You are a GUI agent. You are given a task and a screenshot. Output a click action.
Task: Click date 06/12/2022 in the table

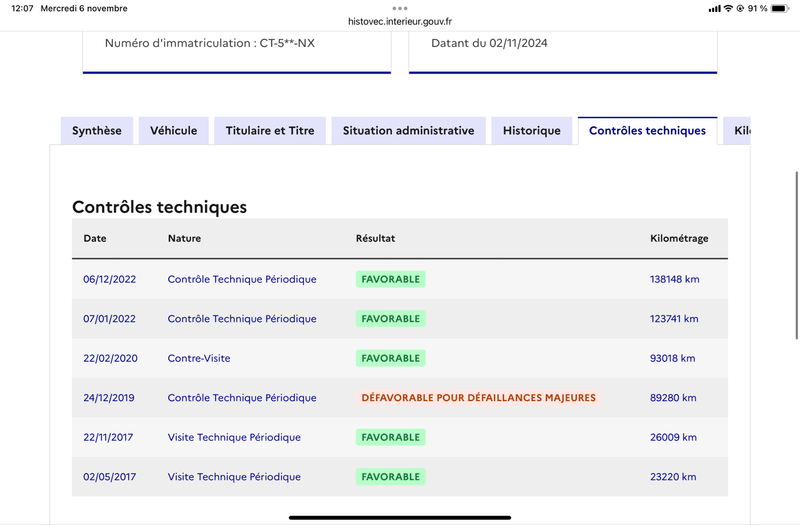110,279
